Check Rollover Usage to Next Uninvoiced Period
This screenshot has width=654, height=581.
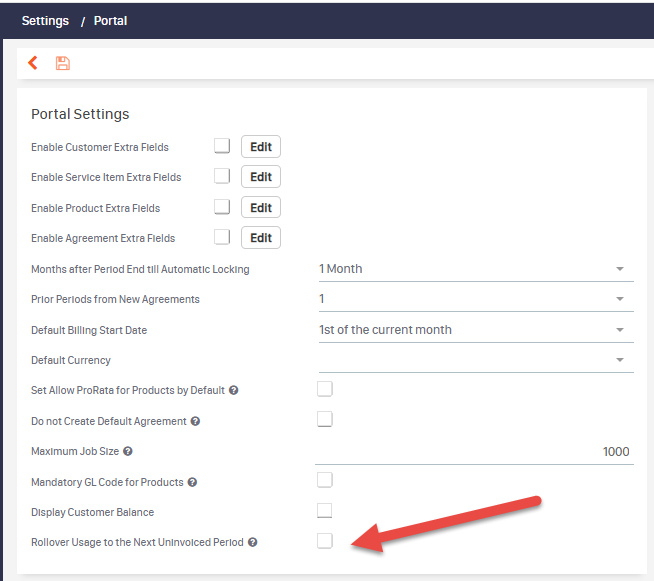(x=324, y=541)
